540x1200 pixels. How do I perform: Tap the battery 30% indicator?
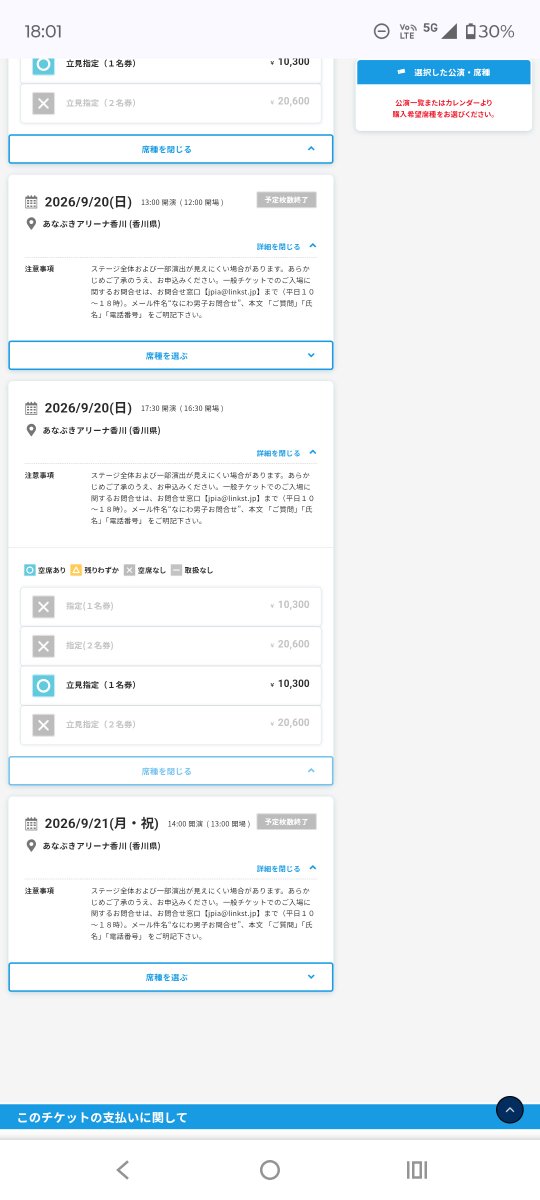489,31
